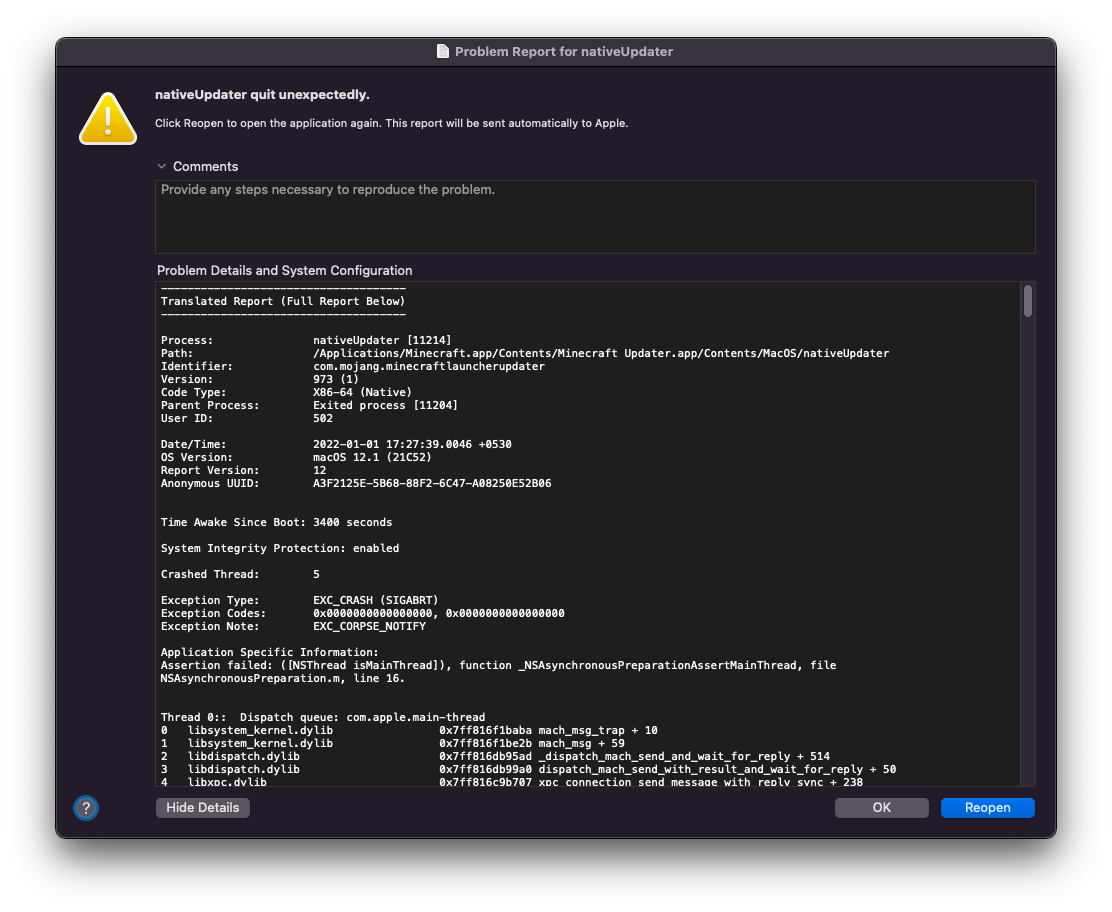Collapse the Comments section chevron
The height and width of the screenshot is (912, 1112).
(x=162, y=166)
